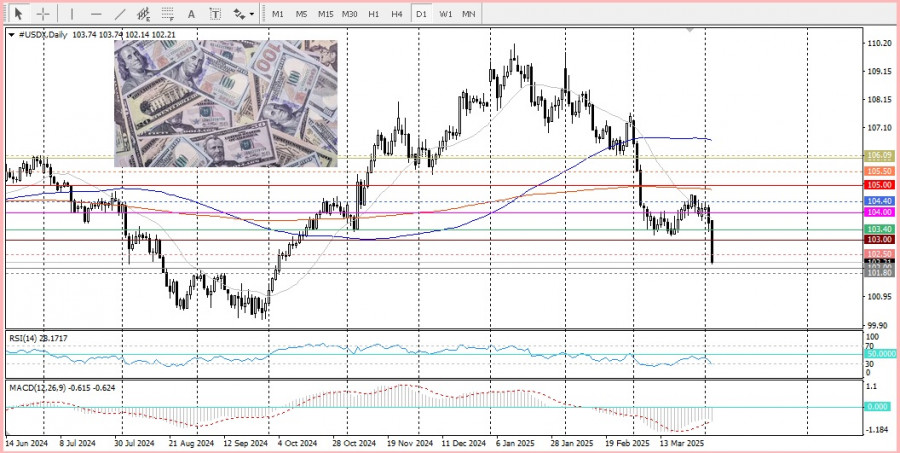Pick the horizontal line drawing tool
Image resolution: width=900 pixels, height=453 pixels.
pos(96,14)
